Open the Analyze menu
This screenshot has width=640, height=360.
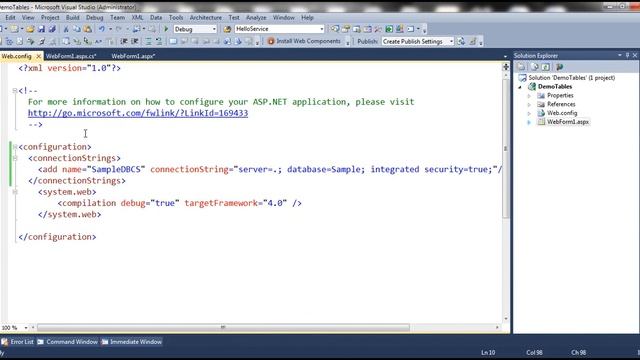[x=256, y=18]
